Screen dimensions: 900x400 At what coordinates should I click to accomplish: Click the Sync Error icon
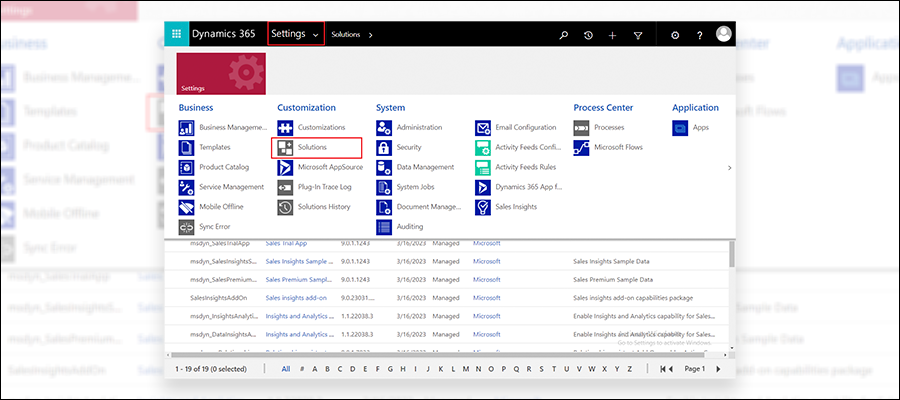coord(187,227)
